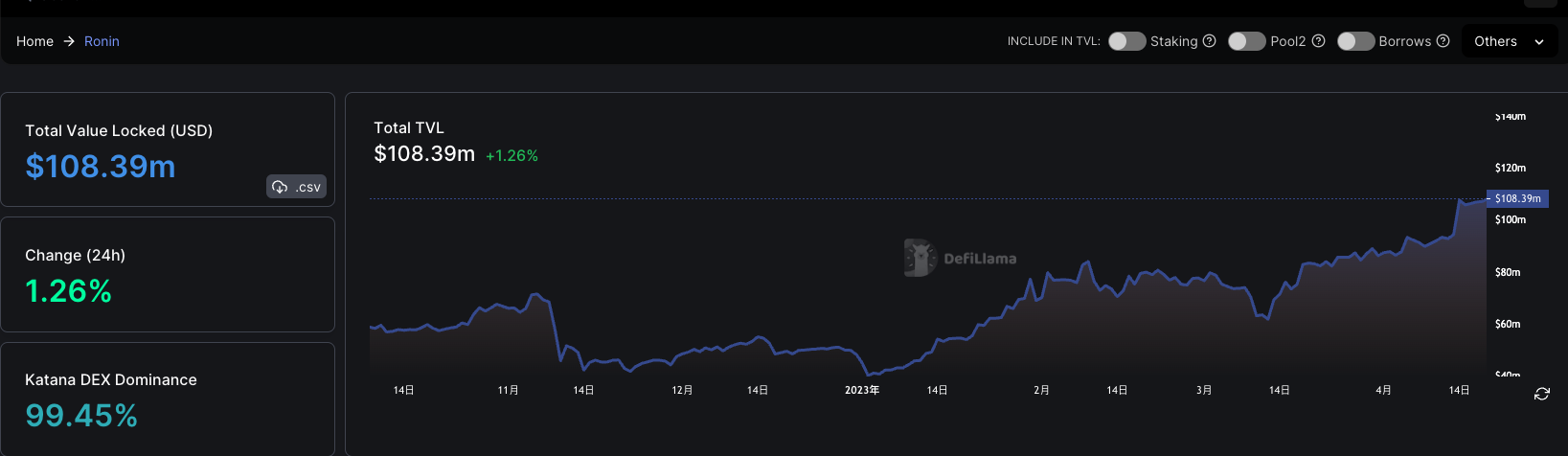The image size is (1568, 456).
Task: Click the 3月 axis label
Action: 1204,390
